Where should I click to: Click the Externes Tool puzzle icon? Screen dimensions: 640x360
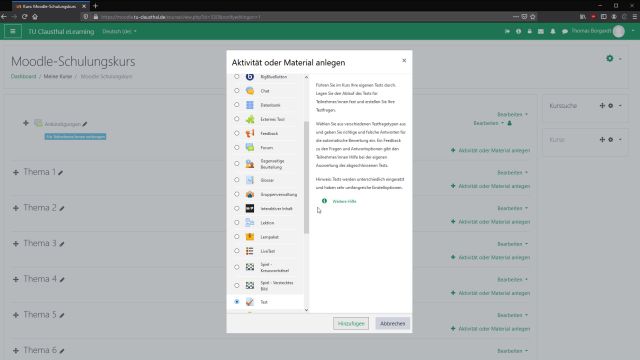(250, 119)
